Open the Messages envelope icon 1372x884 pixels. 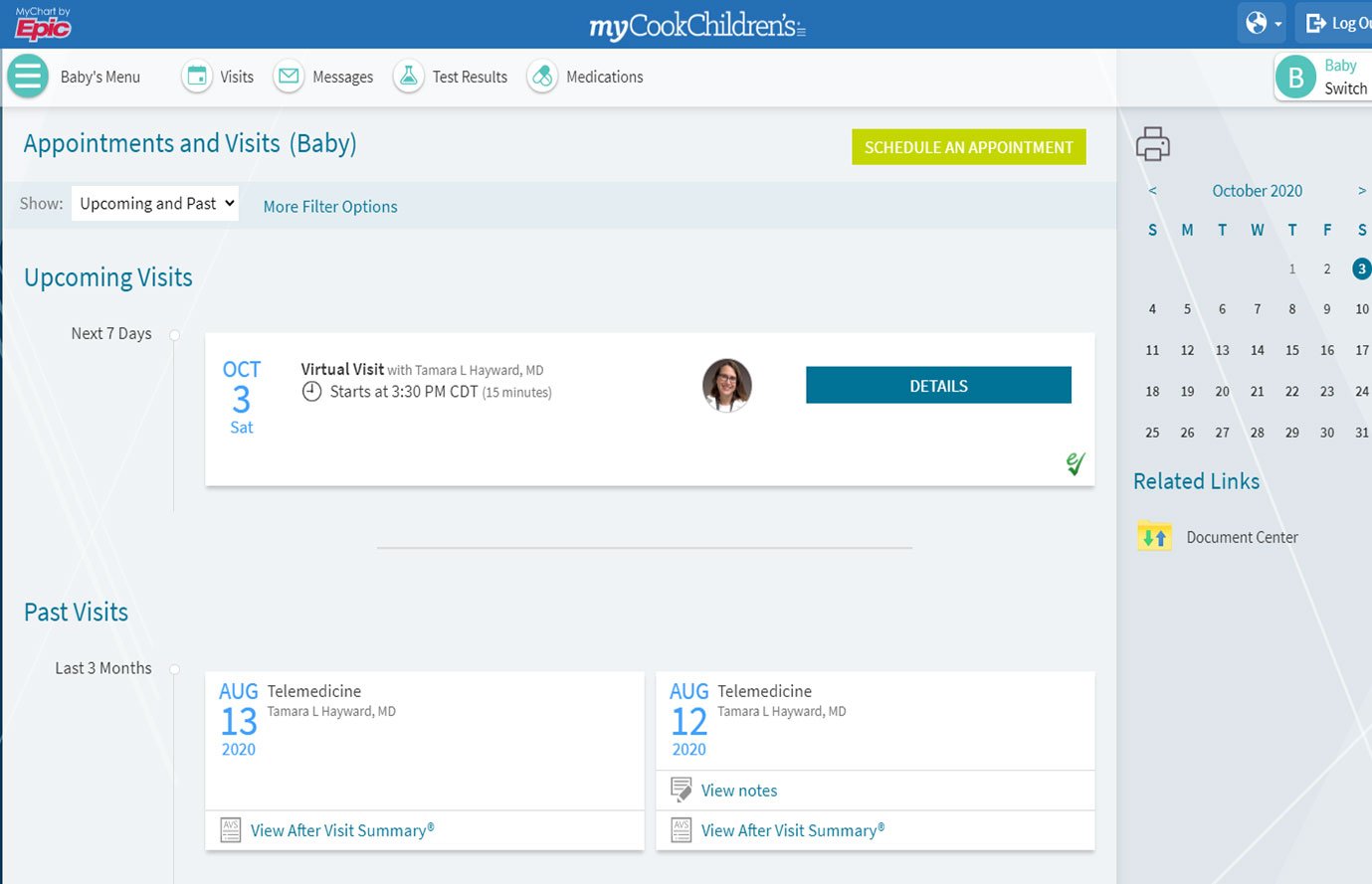(289, 77)
